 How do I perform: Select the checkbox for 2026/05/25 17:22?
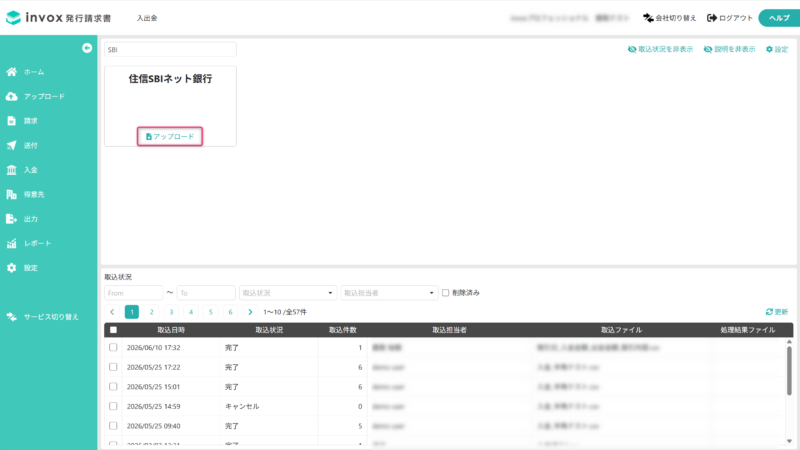tap(113, 367)
